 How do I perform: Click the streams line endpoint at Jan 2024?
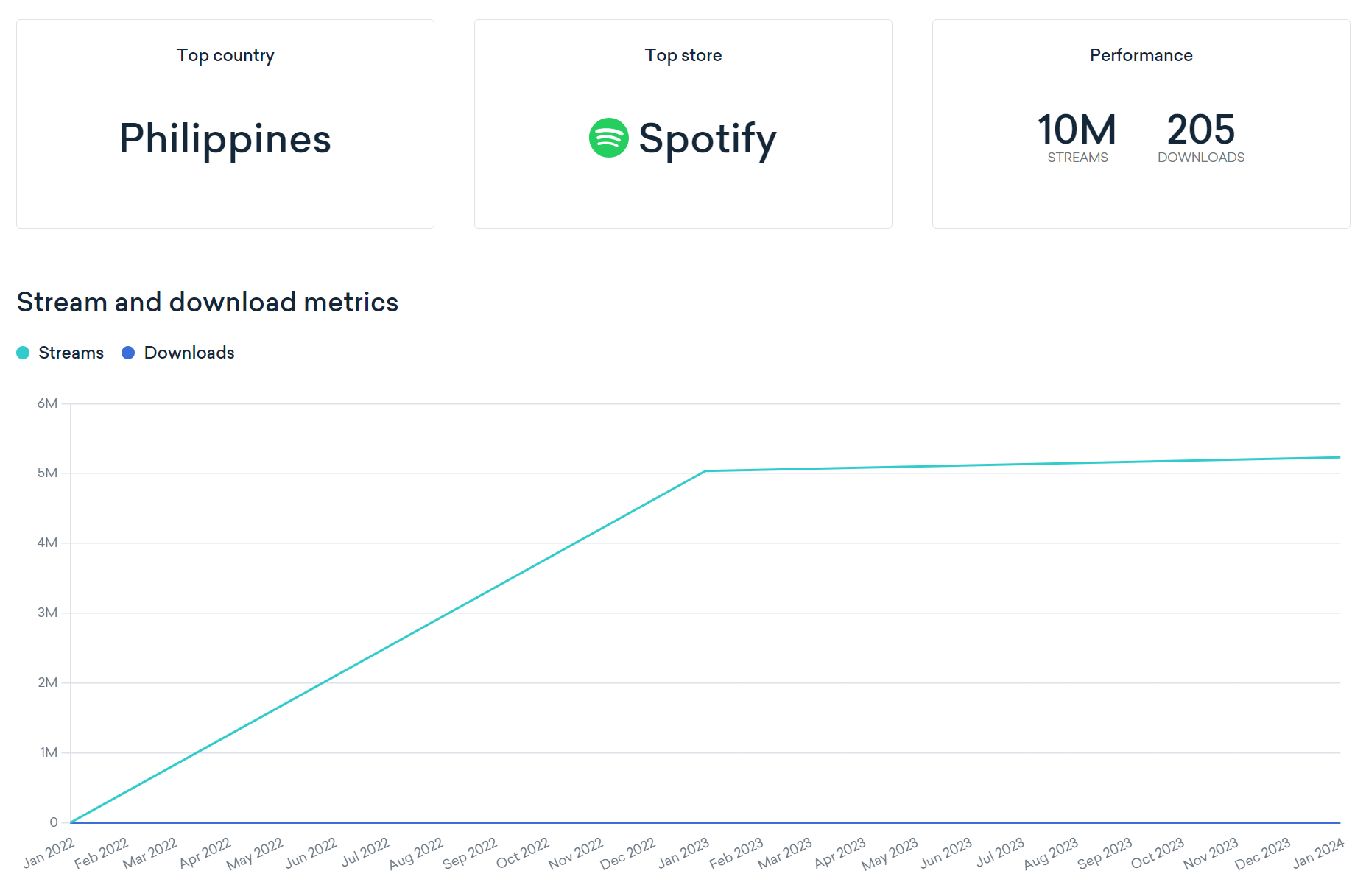pos(1339,457)
